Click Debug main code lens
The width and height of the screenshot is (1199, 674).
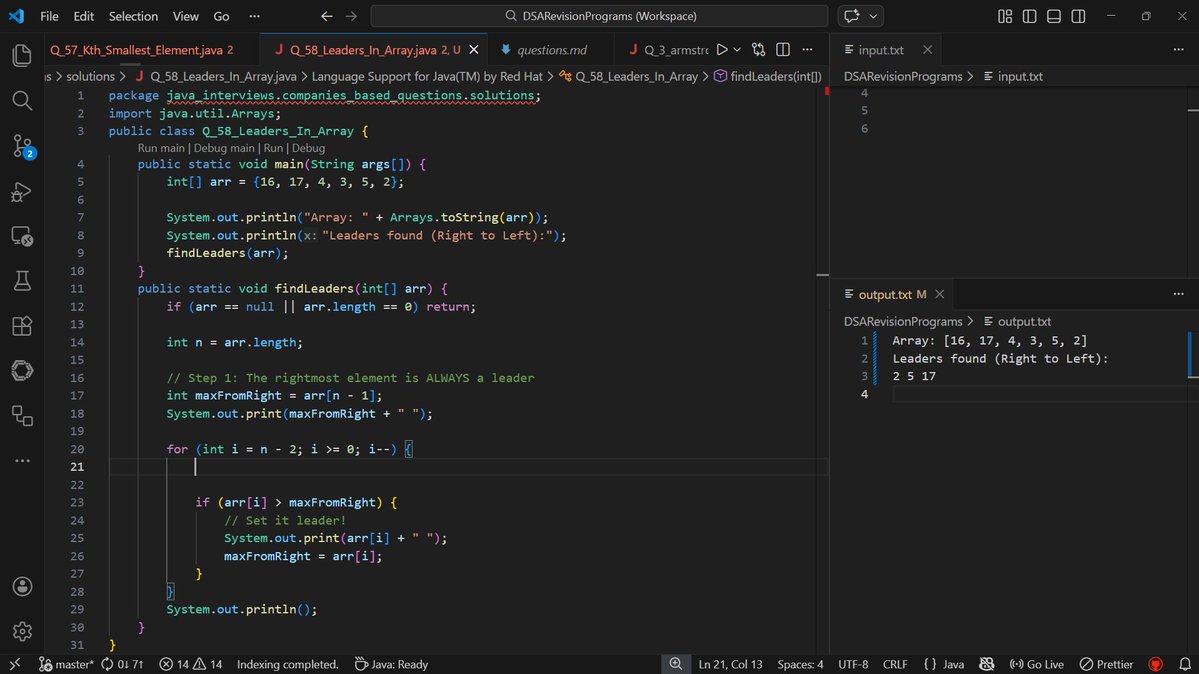click(x=224, y=148)
